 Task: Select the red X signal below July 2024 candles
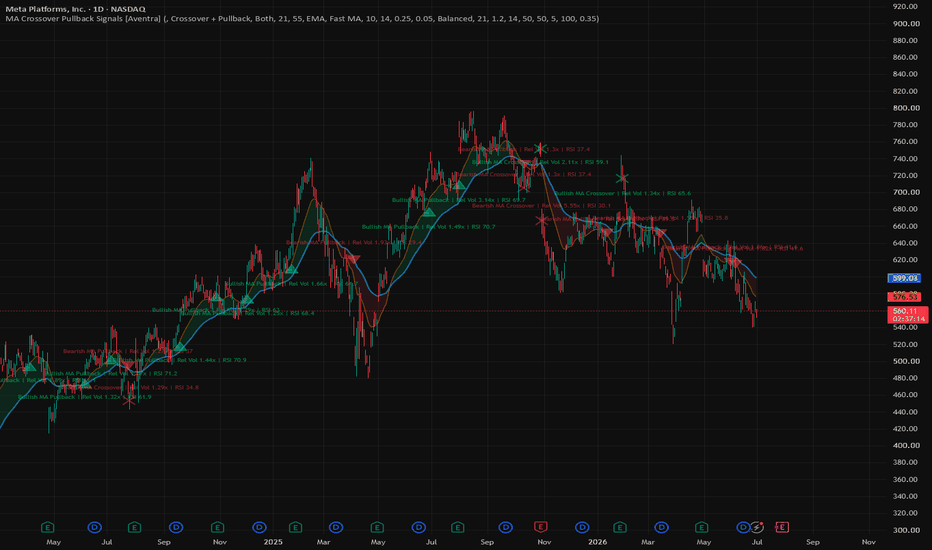pos(129,402)
